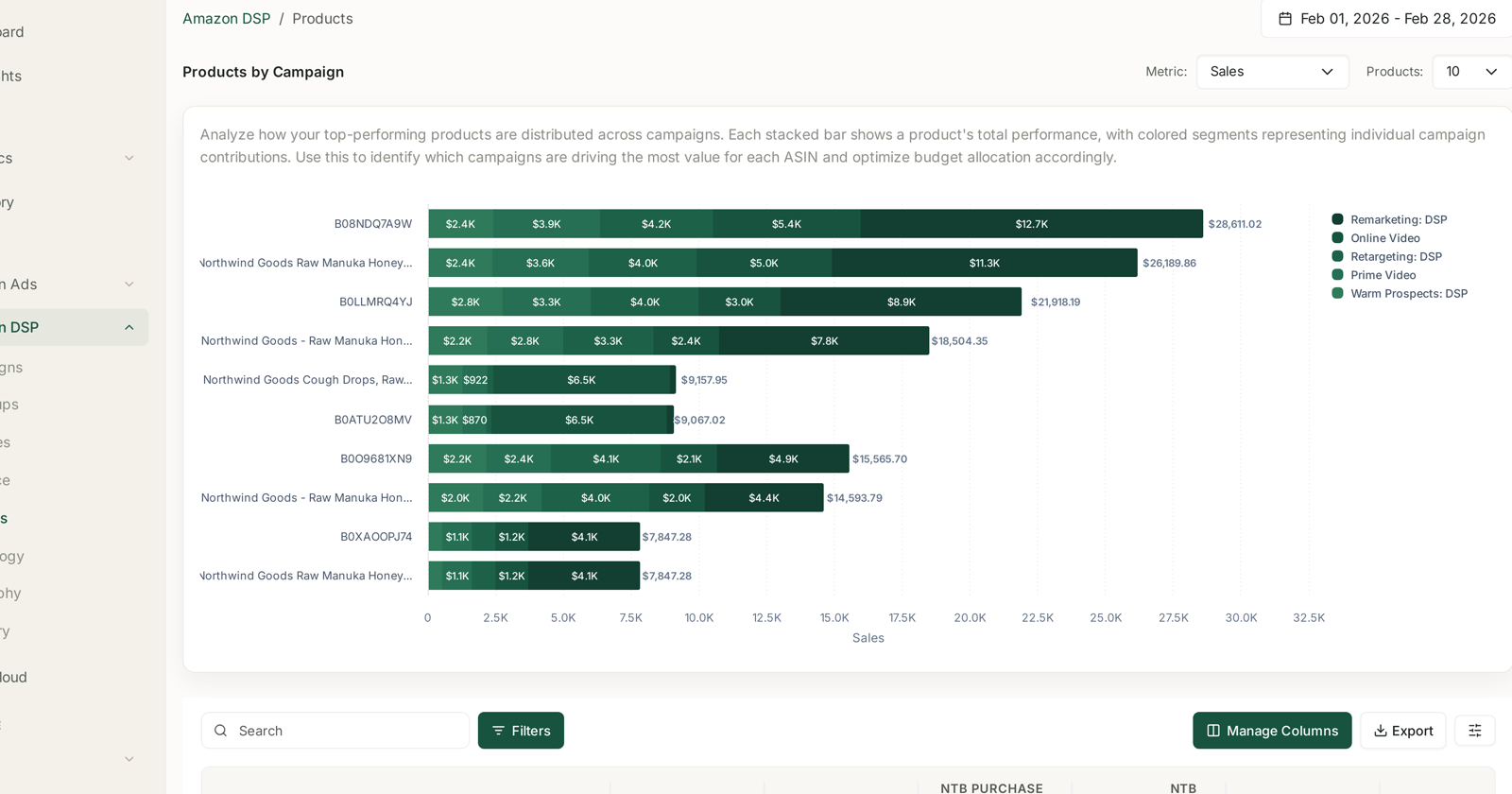Click the $8.9K segment of B0LLMRQ4YJ
This screenshot has height=794, width=1512.
[901, 302]
